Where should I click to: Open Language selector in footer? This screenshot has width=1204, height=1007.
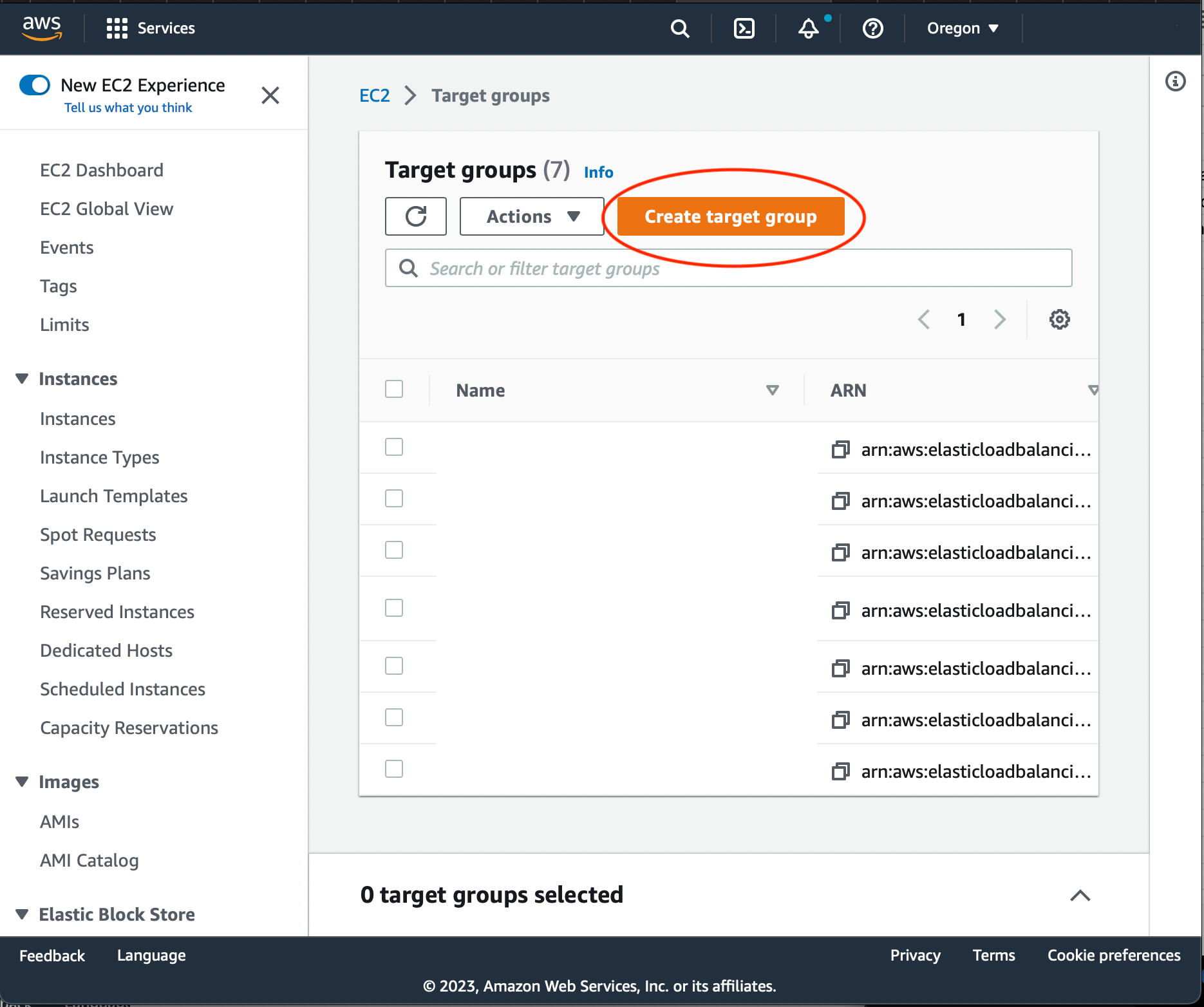point(151,955)
